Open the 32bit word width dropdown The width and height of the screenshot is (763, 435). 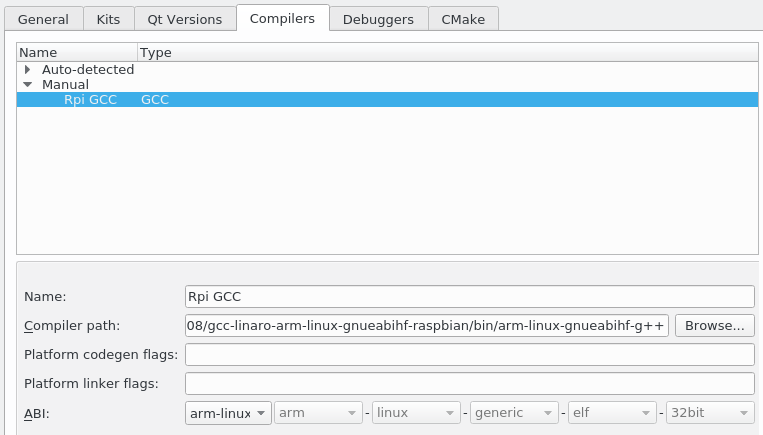pyautogui.click(x=709, y=412)
